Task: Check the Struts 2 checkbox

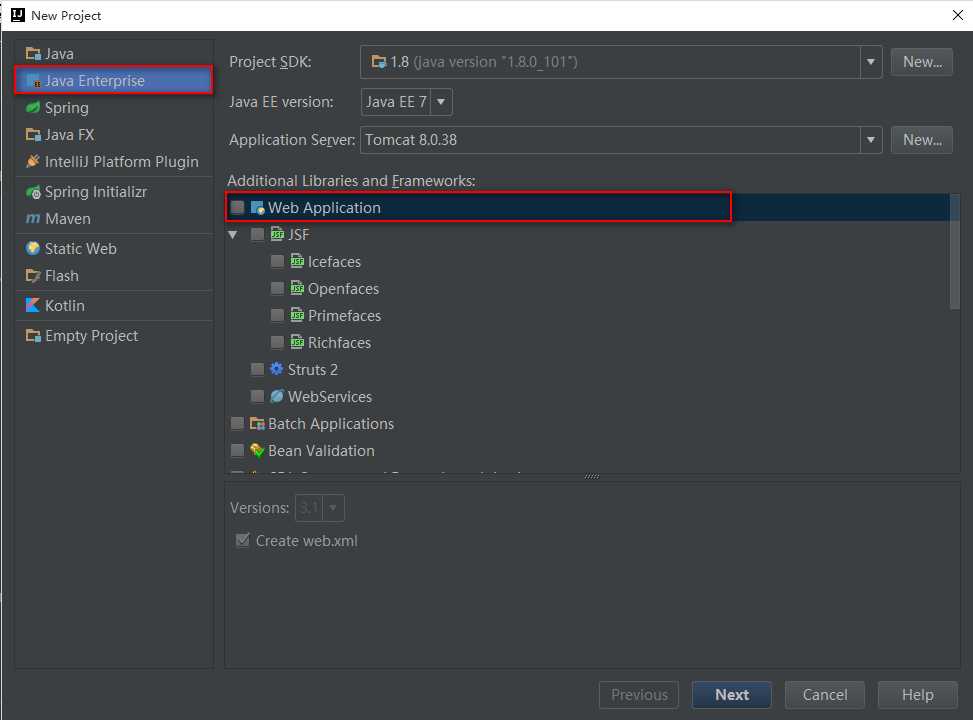Action: pyautogui.click(x=258, y=369)
